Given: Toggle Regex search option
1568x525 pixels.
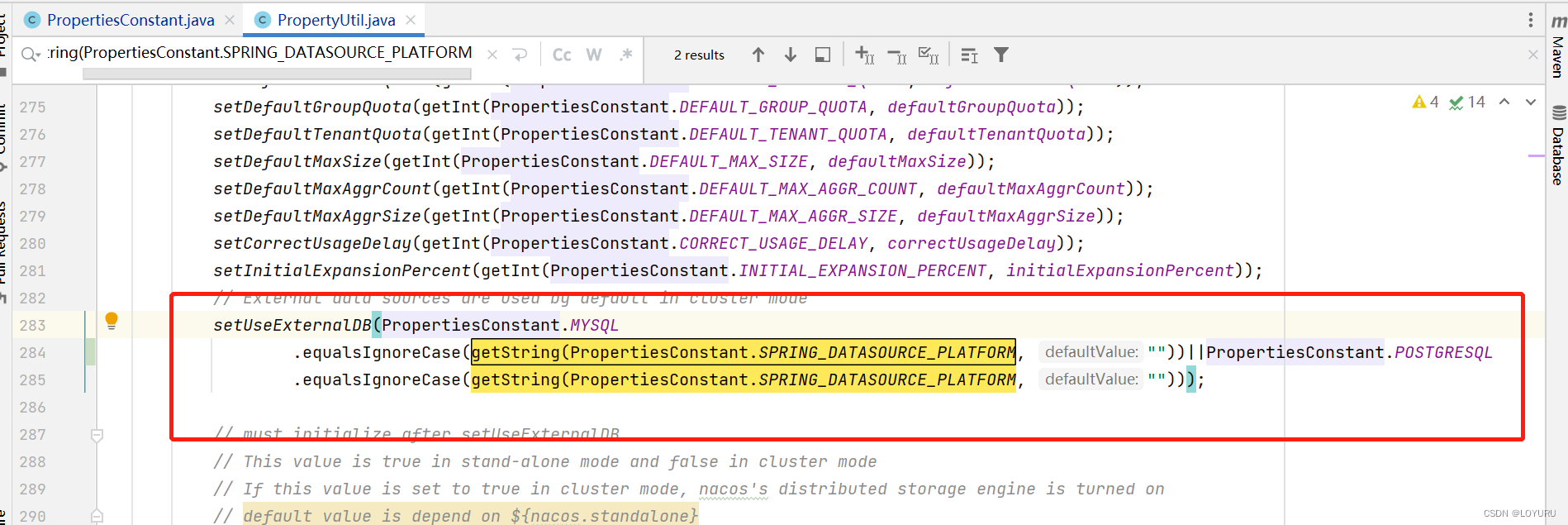Looking at the screenshot, I should (626, 55).
